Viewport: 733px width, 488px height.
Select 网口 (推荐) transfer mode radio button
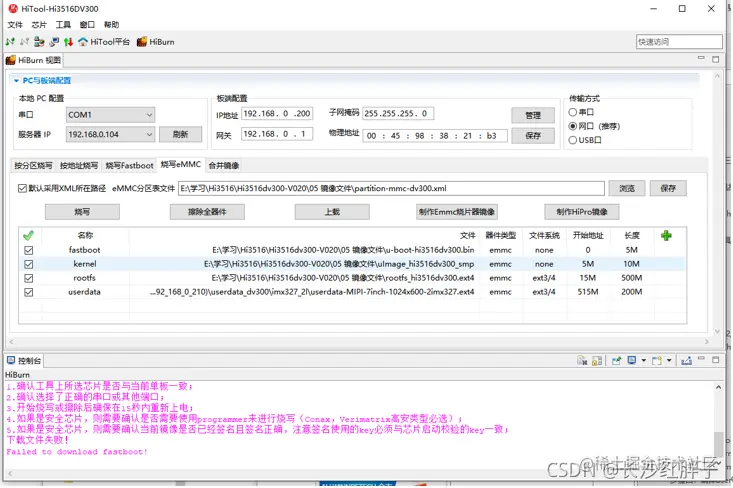click(573, 126)
